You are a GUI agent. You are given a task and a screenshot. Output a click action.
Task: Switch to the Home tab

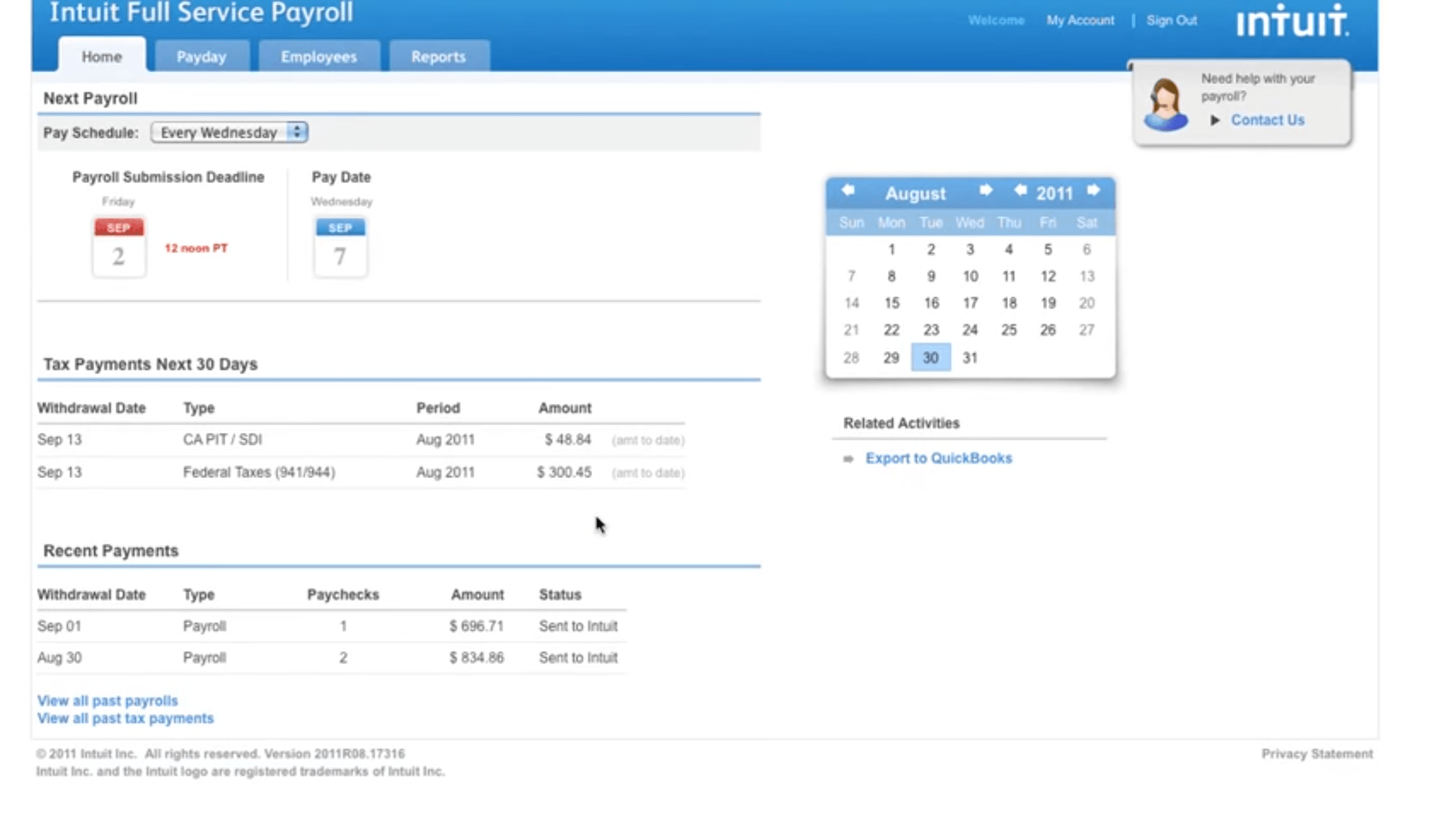click(102, 56)
